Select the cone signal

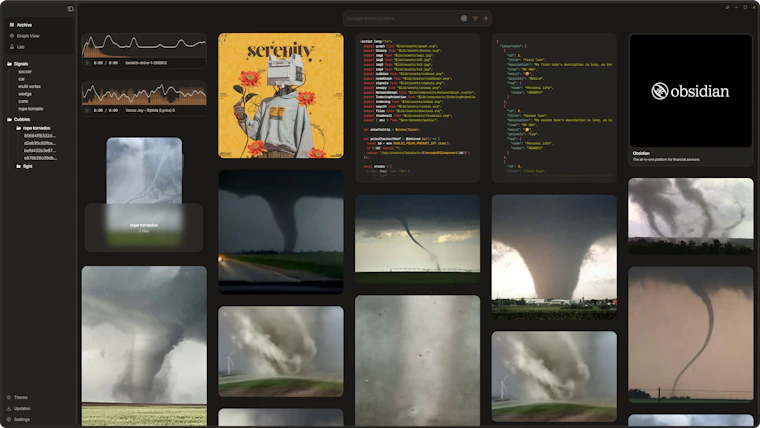[x=23, y=101]
